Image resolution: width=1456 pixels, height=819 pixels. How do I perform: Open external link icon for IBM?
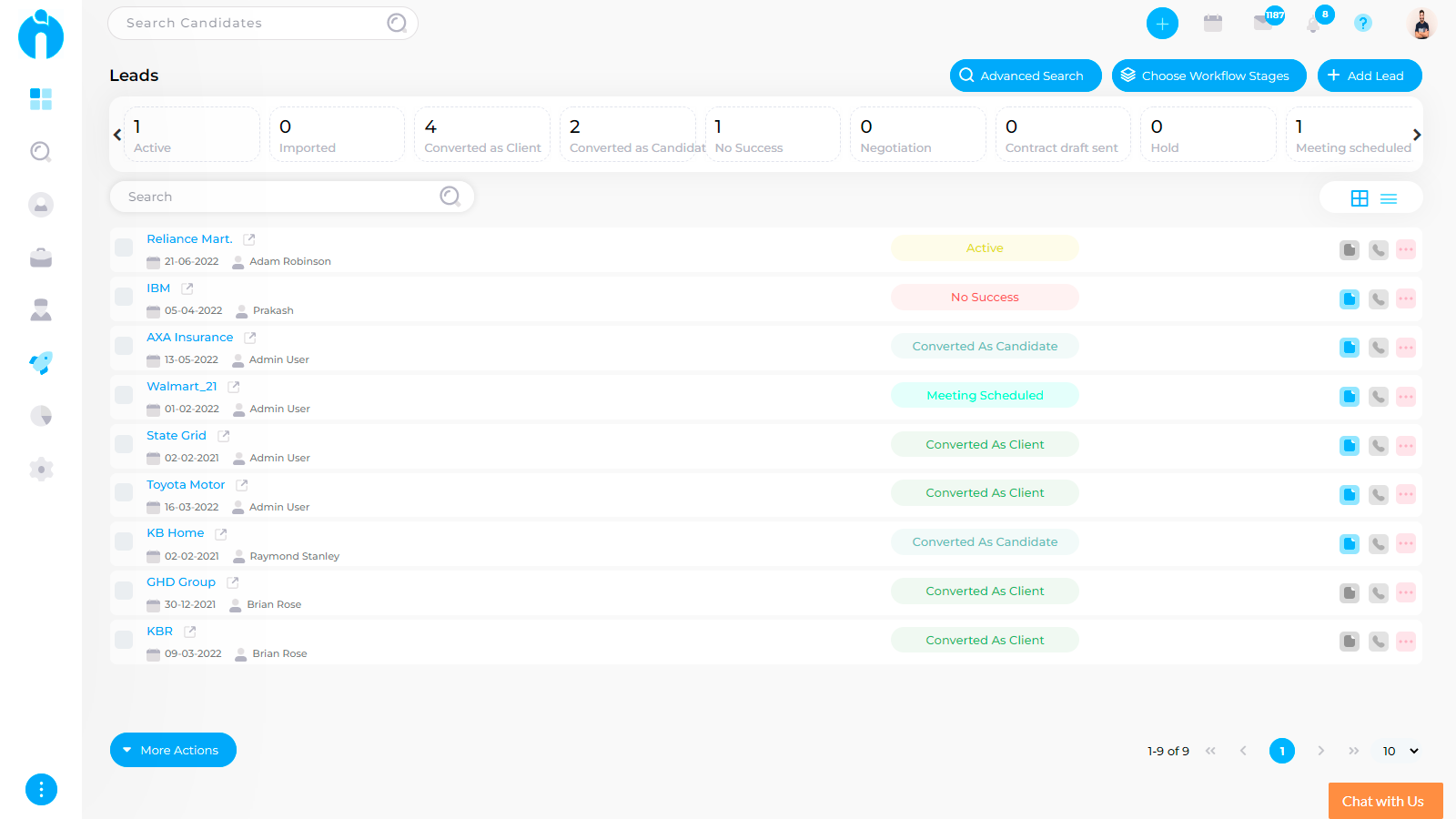(187, 288)
